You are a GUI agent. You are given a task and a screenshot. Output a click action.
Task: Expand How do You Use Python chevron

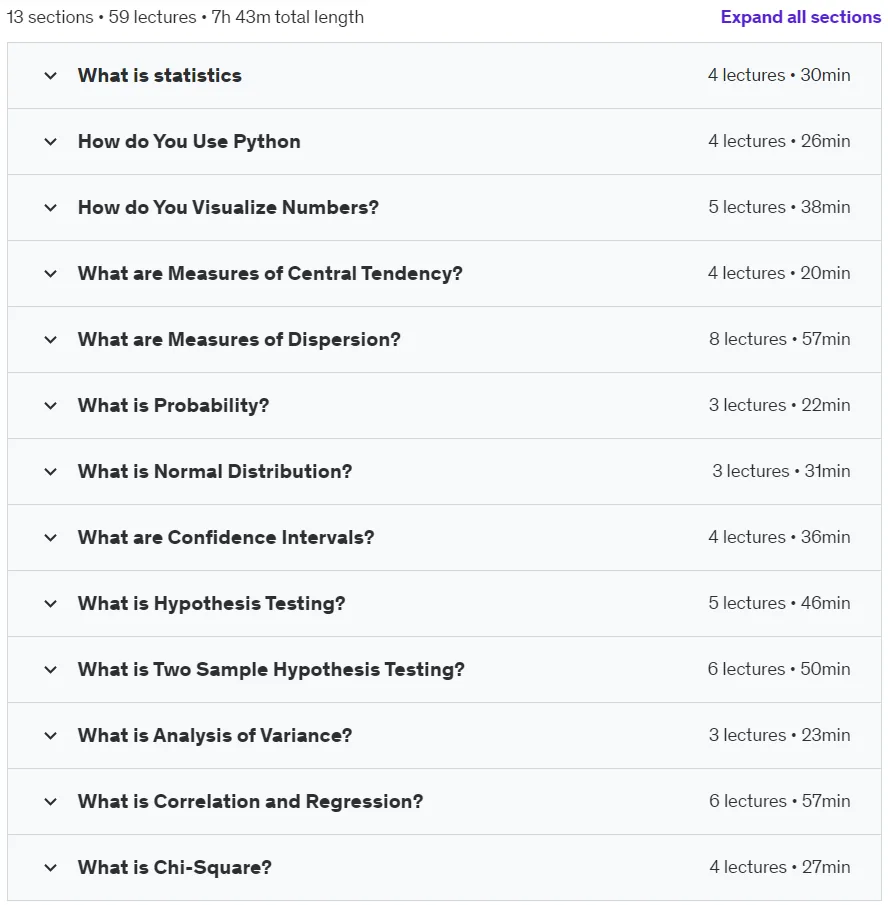pyautogui.click(x=51, y=141)
